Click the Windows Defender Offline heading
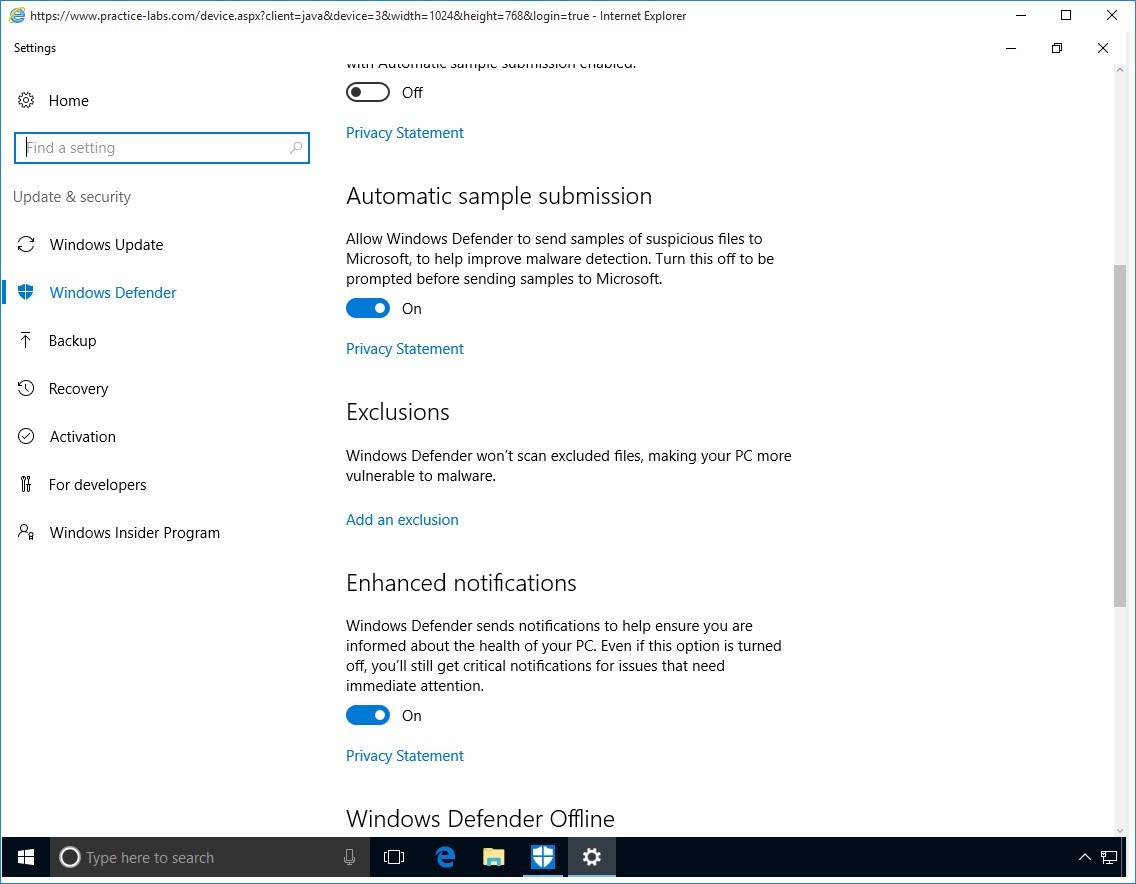 pos(480,818)
